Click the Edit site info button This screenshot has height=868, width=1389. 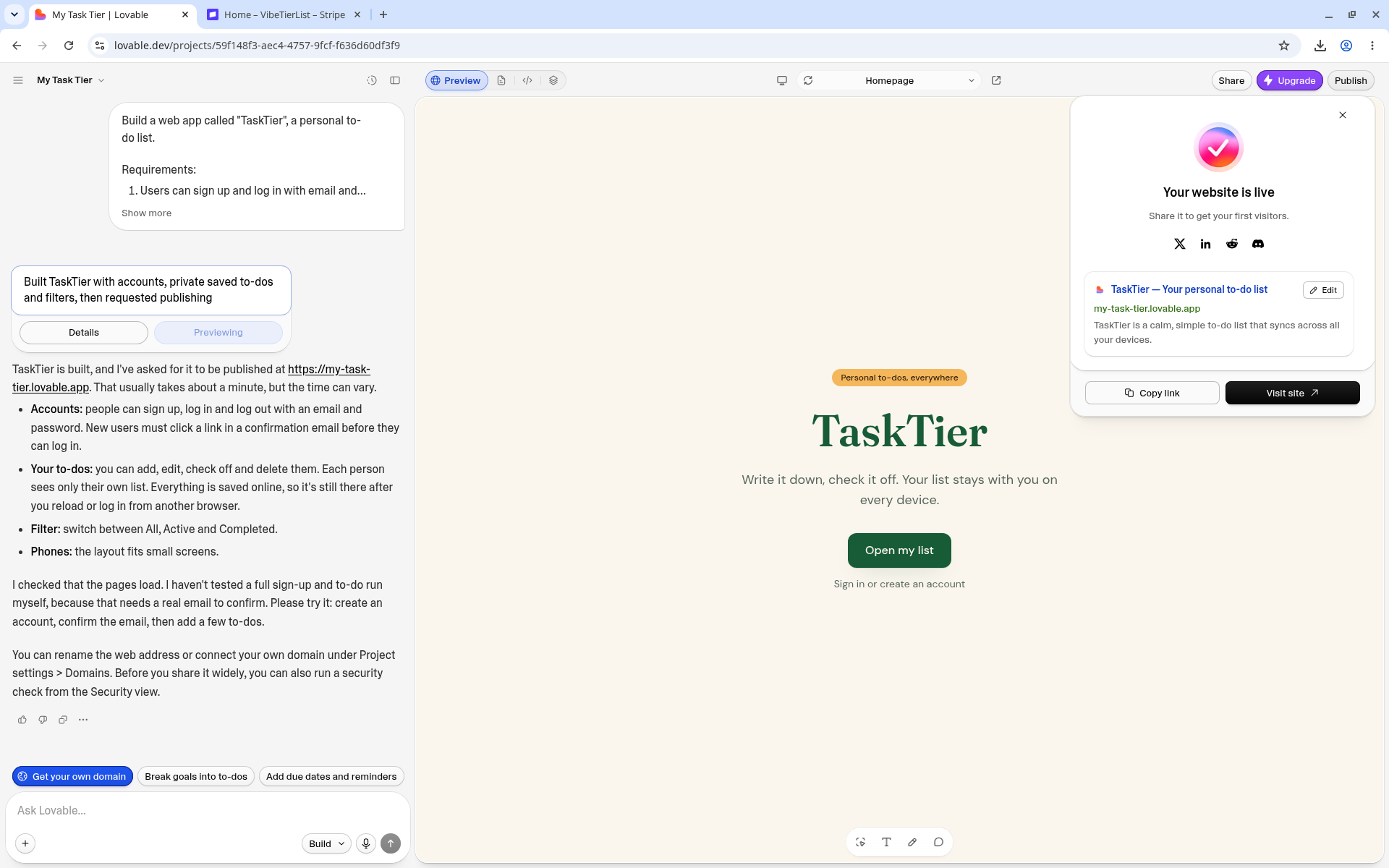[1323, 290]
